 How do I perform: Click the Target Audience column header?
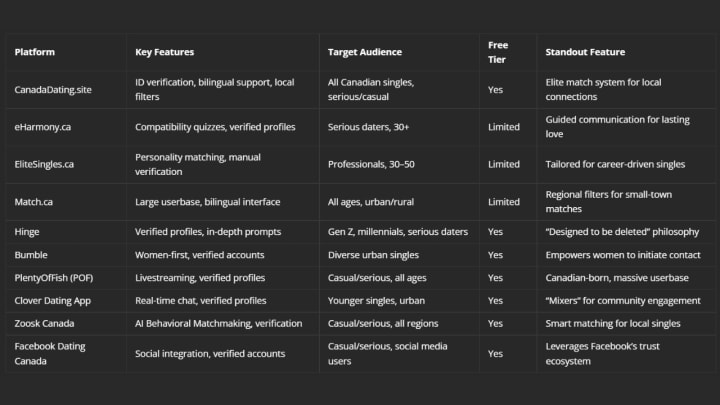point(364,51)
